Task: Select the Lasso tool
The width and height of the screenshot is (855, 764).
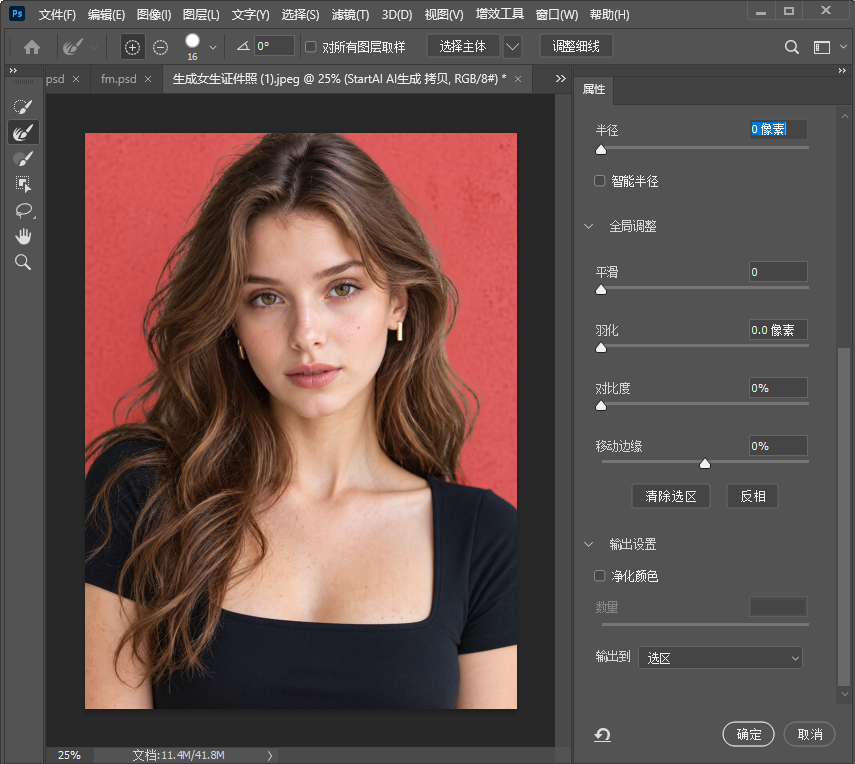Action: pos(24,210)
